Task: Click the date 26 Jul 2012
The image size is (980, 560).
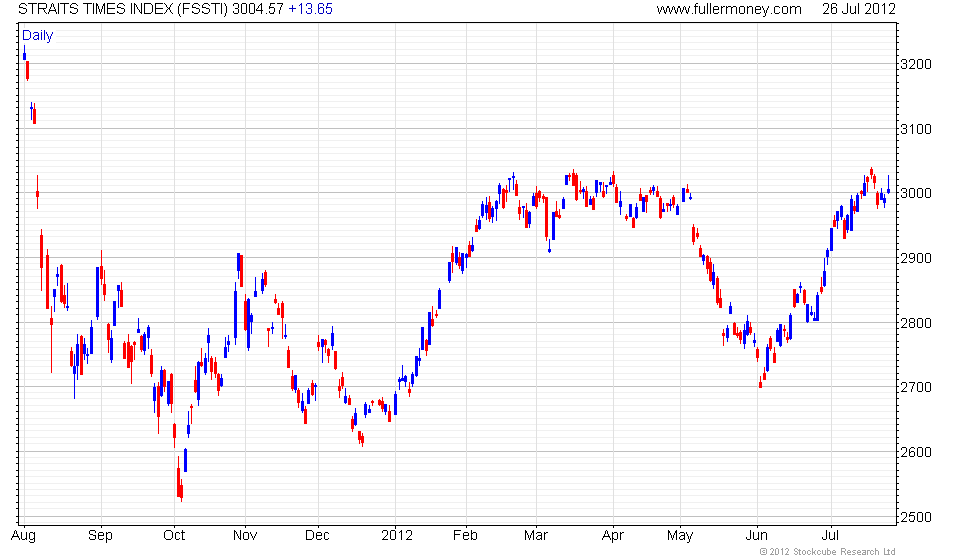Action: tap(859, 9)
